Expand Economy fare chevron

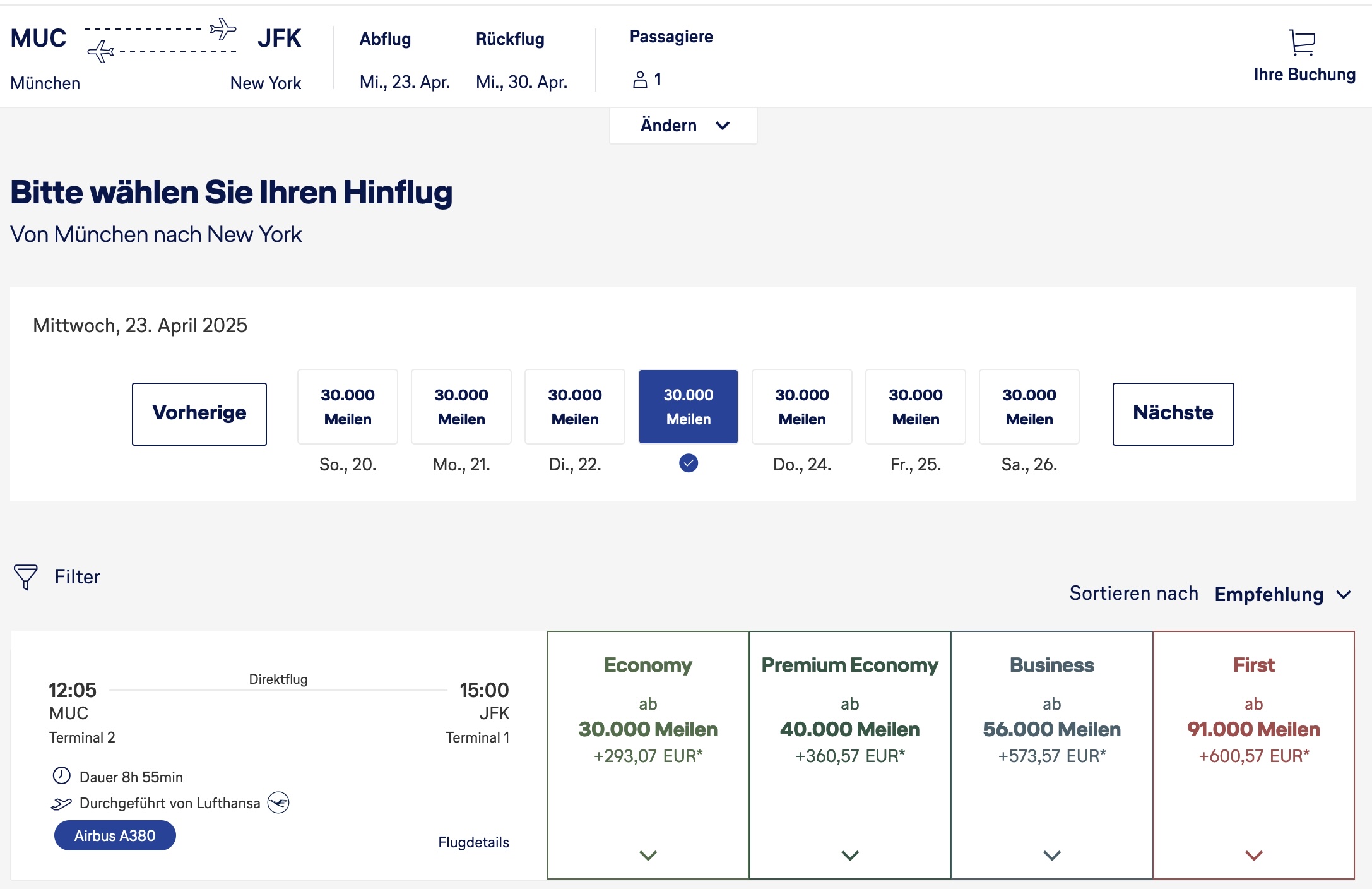click(648, 856)
